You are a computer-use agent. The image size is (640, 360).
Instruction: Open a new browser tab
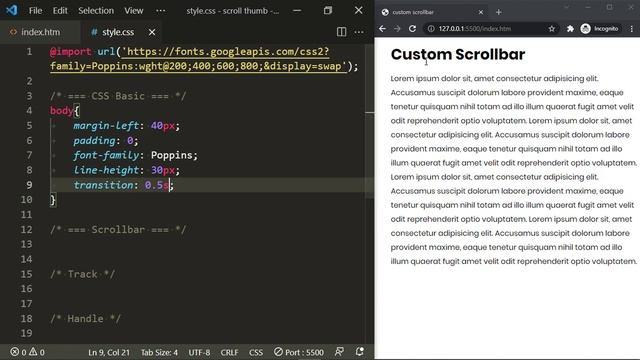(x=499, y=12)
